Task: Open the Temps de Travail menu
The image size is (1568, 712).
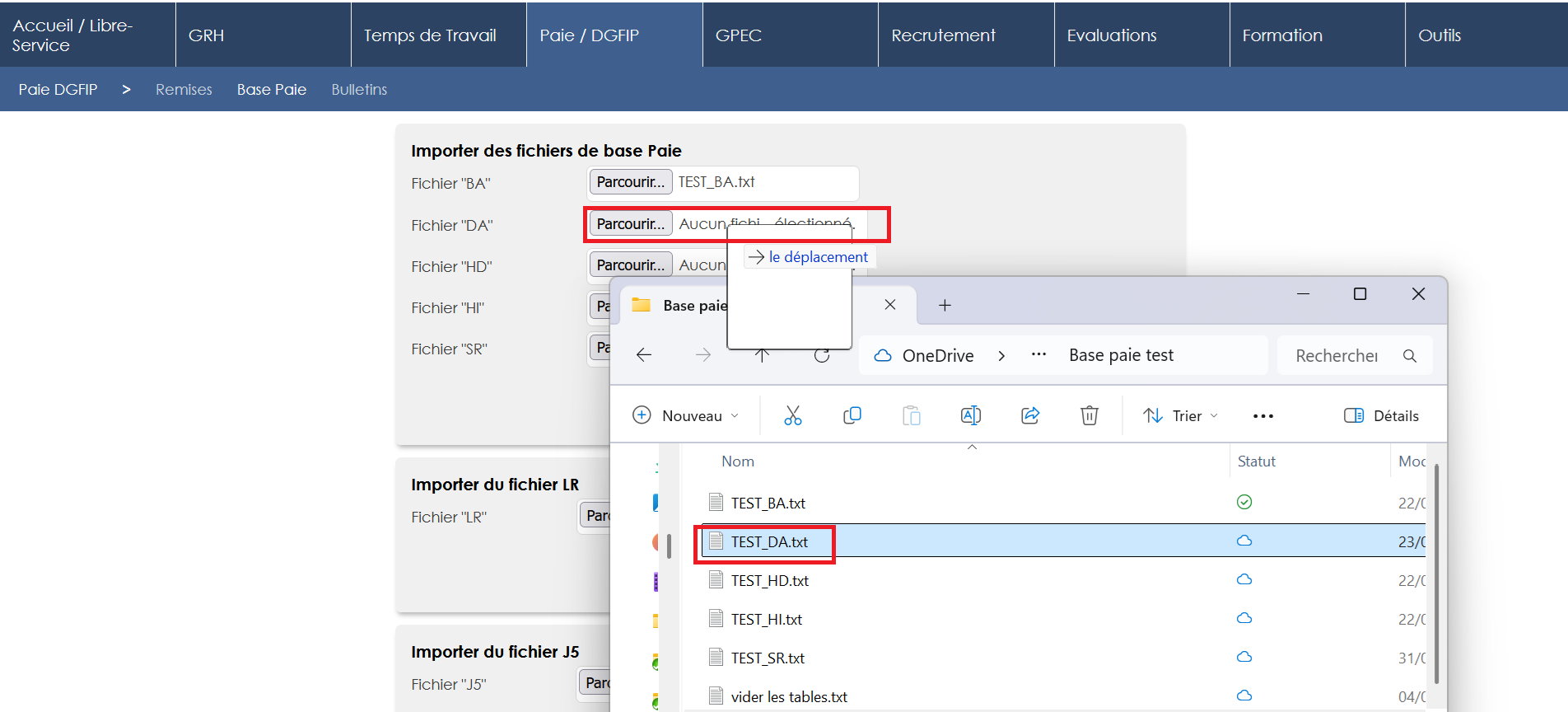Action: [x=430, y=35]
